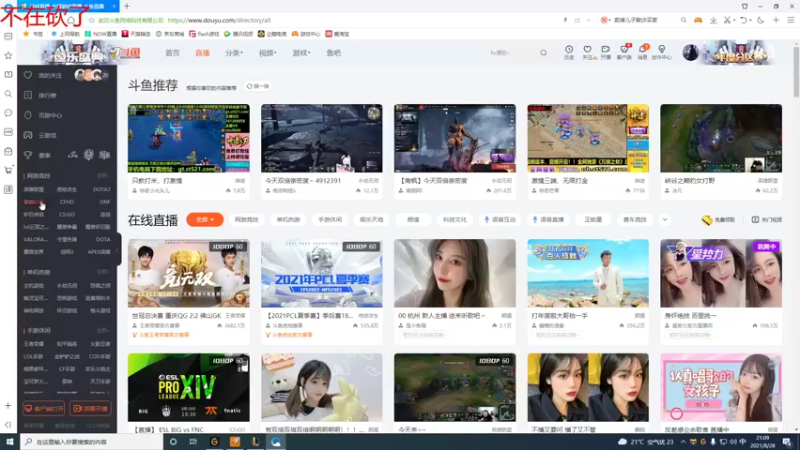Screen dimensions: 800x450
Task: Open the 排行榜 ranking item in sidebar
Action: coord(41,95)
